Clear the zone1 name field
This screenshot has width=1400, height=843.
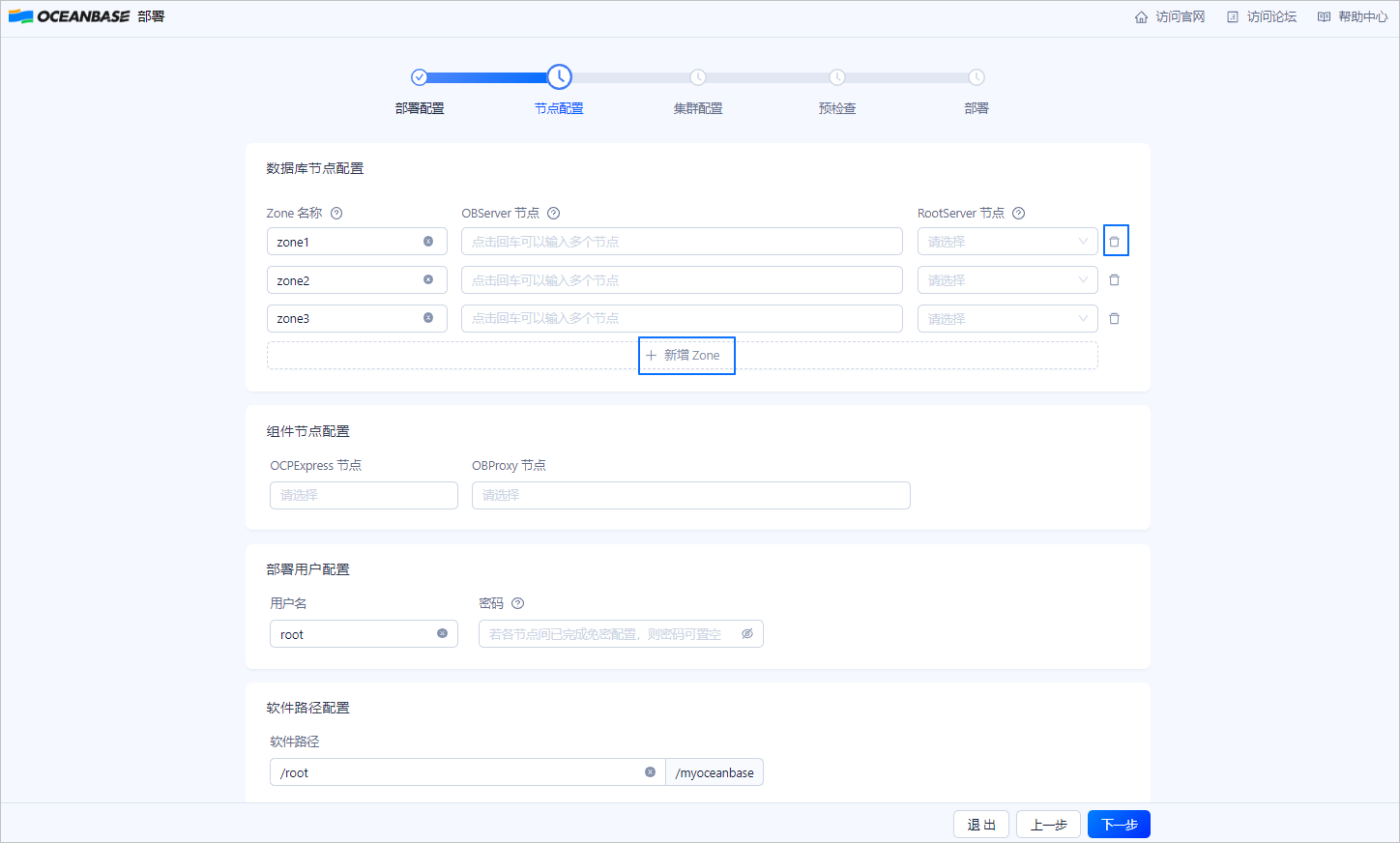428,241
